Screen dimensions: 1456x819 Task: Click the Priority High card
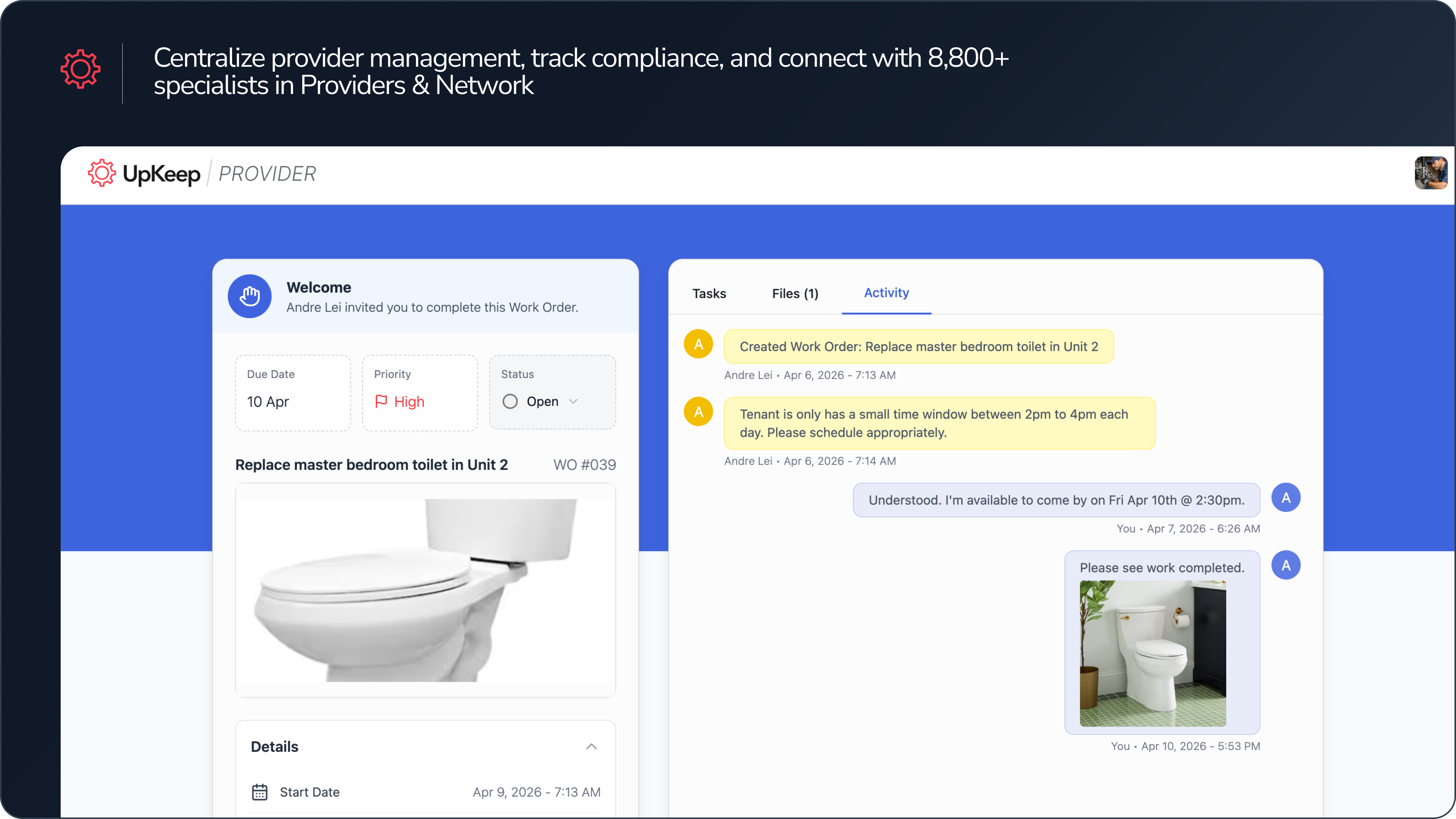420,393
